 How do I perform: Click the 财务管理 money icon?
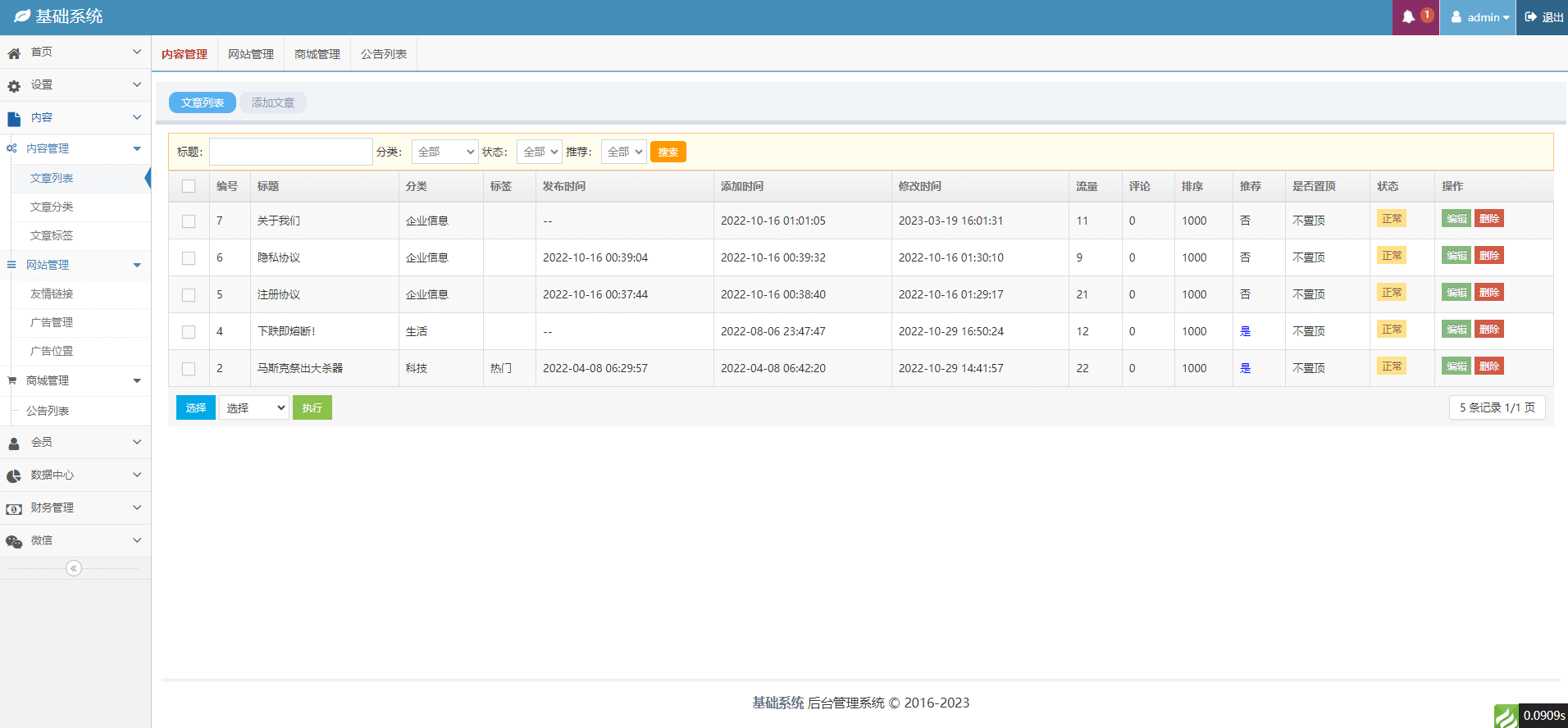click(14, 509)
